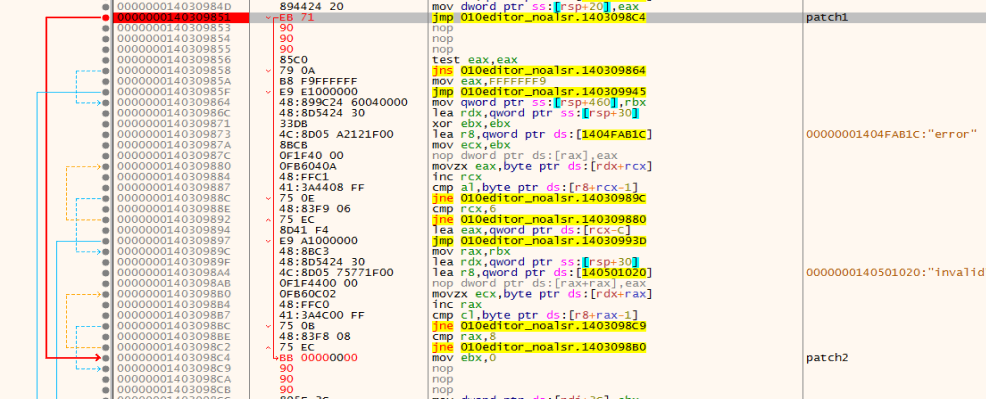
Task: Click instruction movzx ecx,byte ptr ds:[rdx+rax]
Action: [x=542, y=293]
